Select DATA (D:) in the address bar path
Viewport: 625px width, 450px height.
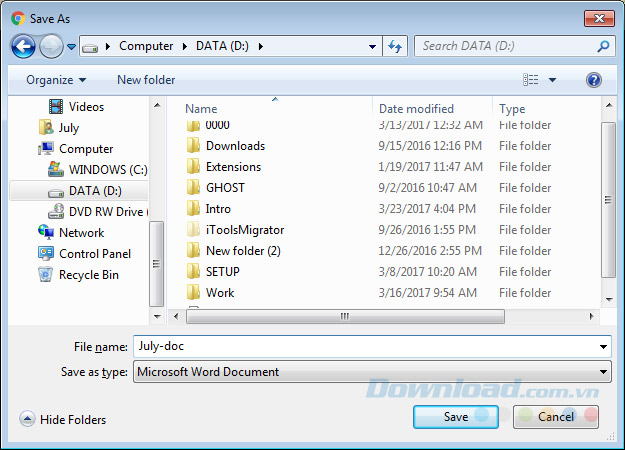tap(222, 46)
